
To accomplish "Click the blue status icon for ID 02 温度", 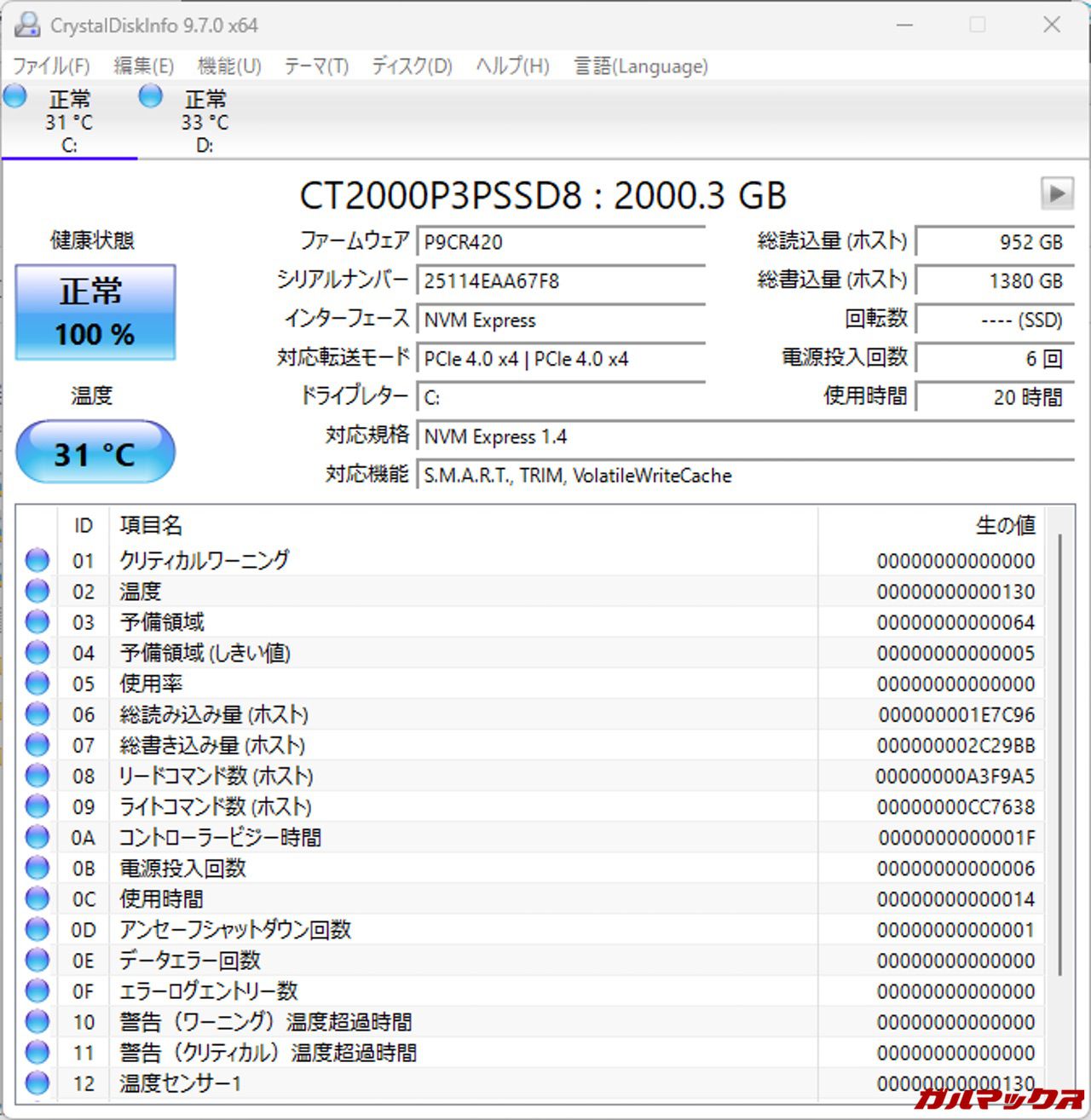I will [x=37, y=591].
